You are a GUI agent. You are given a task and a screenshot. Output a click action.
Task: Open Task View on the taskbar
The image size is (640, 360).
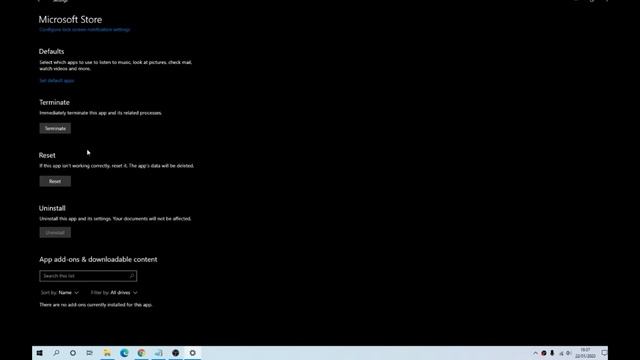tap(89, 353)
